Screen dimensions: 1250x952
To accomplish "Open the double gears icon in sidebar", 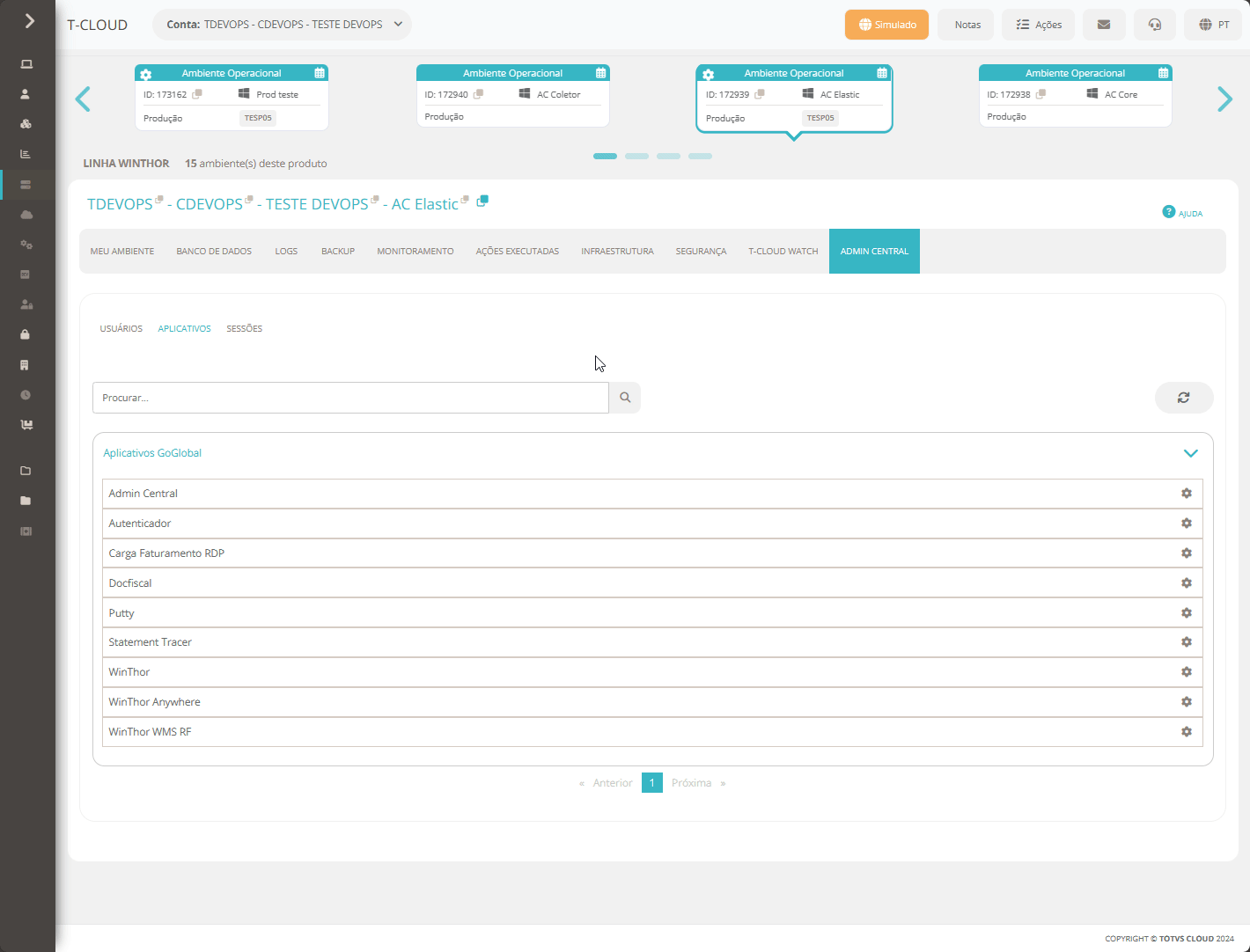I will coord(26,245).
